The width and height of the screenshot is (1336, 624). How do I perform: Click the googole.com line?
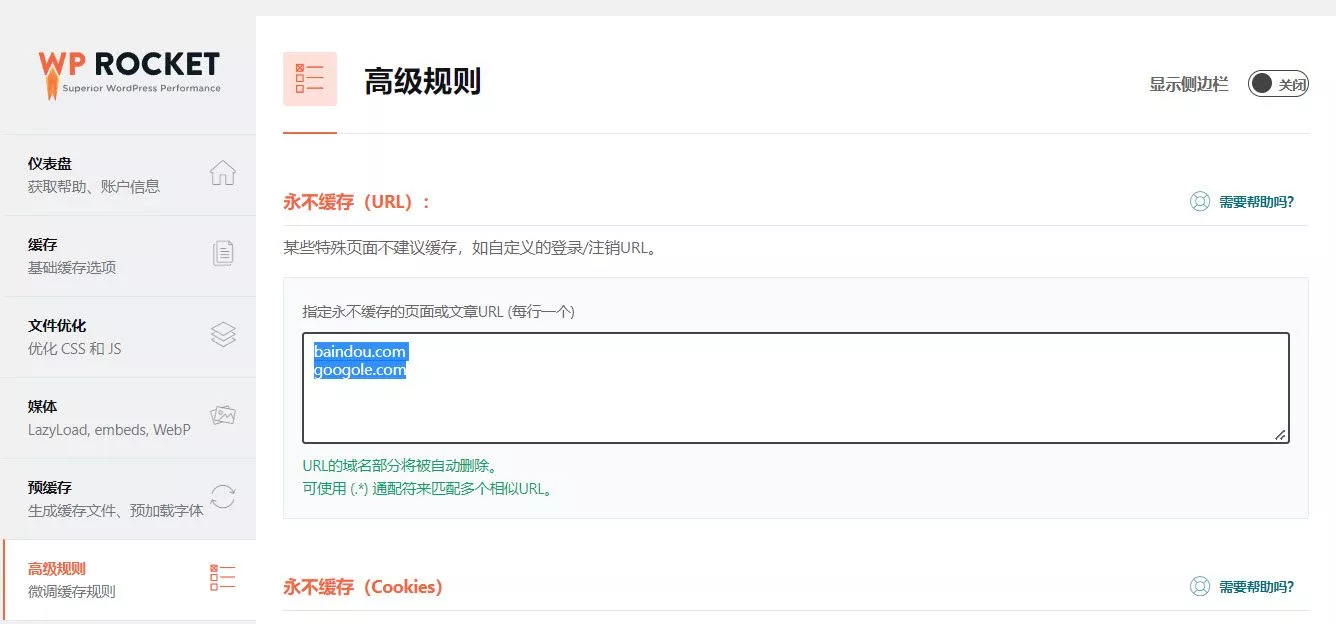point(360,370)
